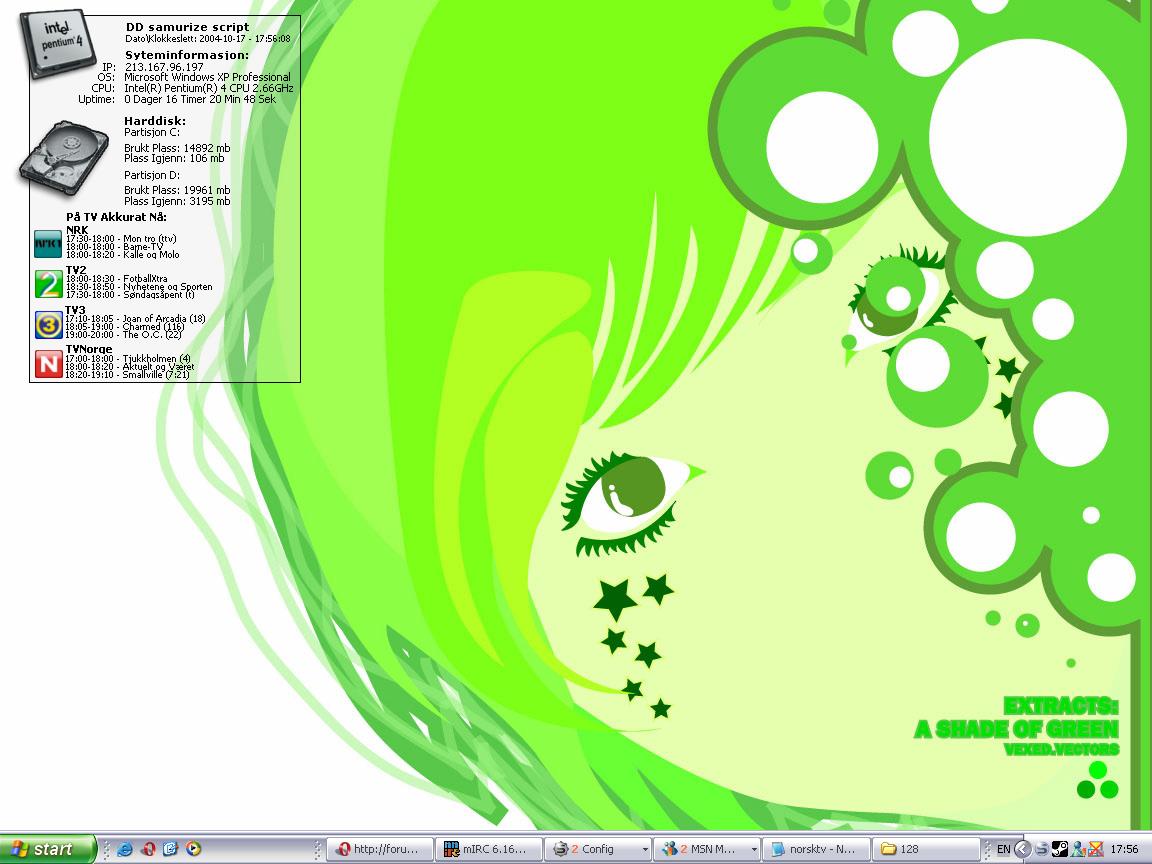Click the 'Joan of Arcadia (18)' programme line
1152x864 pixels.
pyautogui.click(x=136, y=319)
